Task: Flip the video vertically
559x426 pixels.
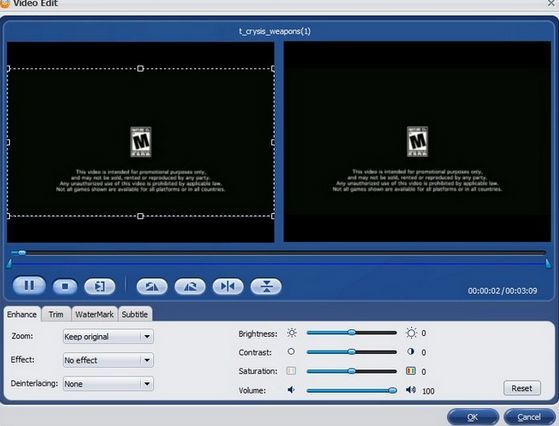Action: tap(266, 286)
